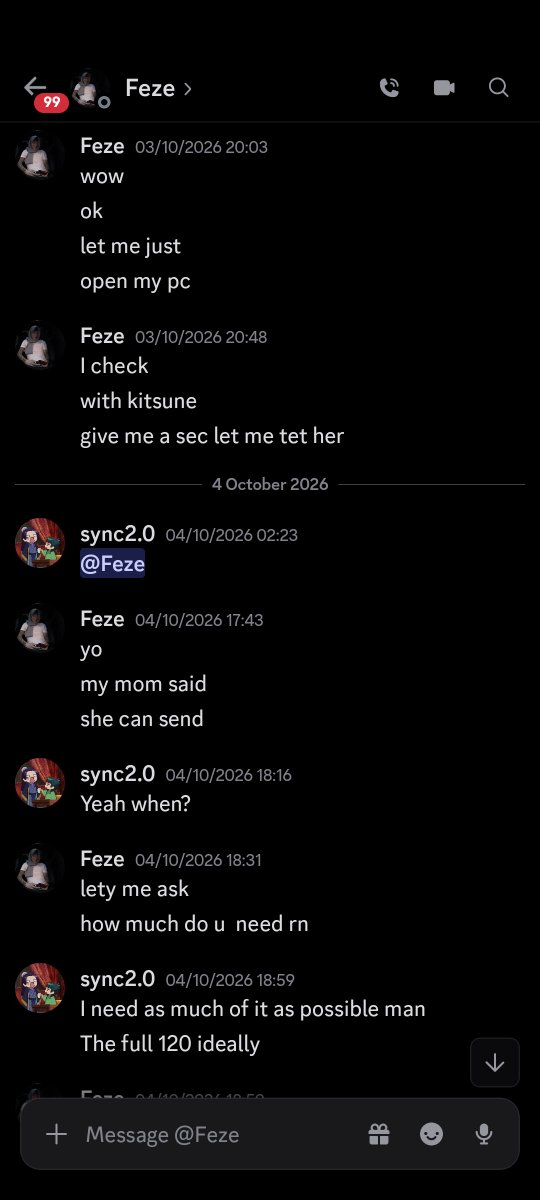Start a voice call with Feze
This screenshot has height=1200, width=540.
[x=390, y=88]
